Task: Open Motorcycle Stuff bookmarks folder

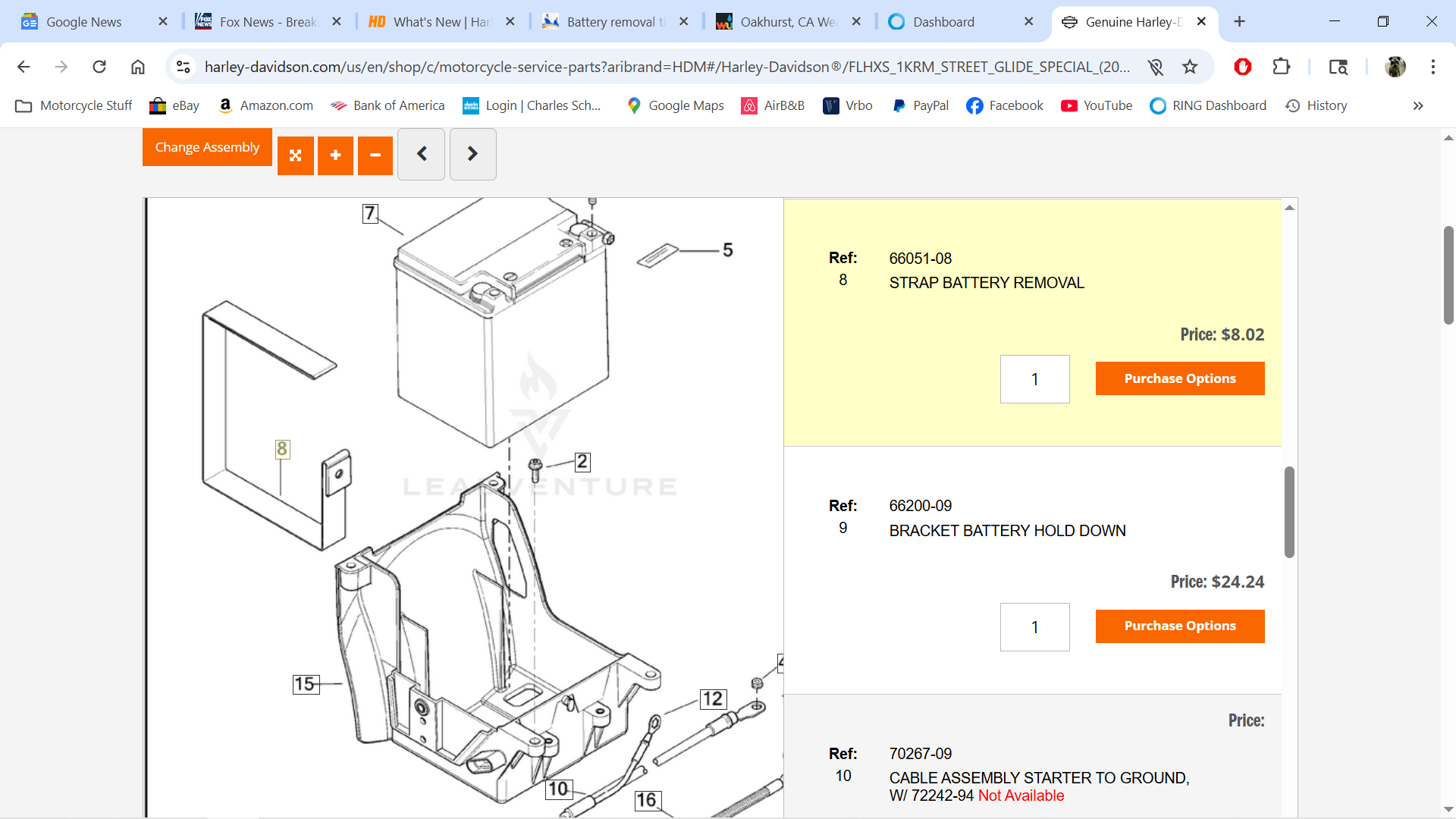Action: [74, 106]
